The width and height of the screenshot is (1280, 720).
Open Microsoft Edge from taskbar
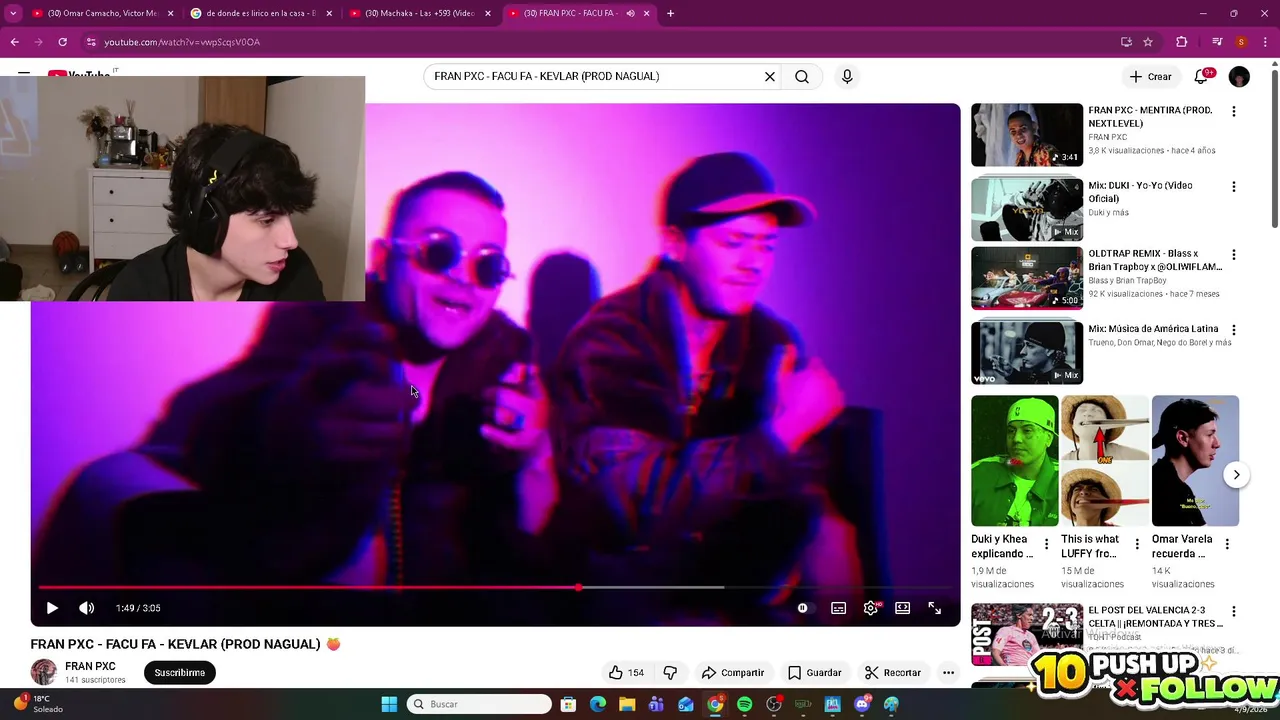pyautogui.click(x=598, y=704)
